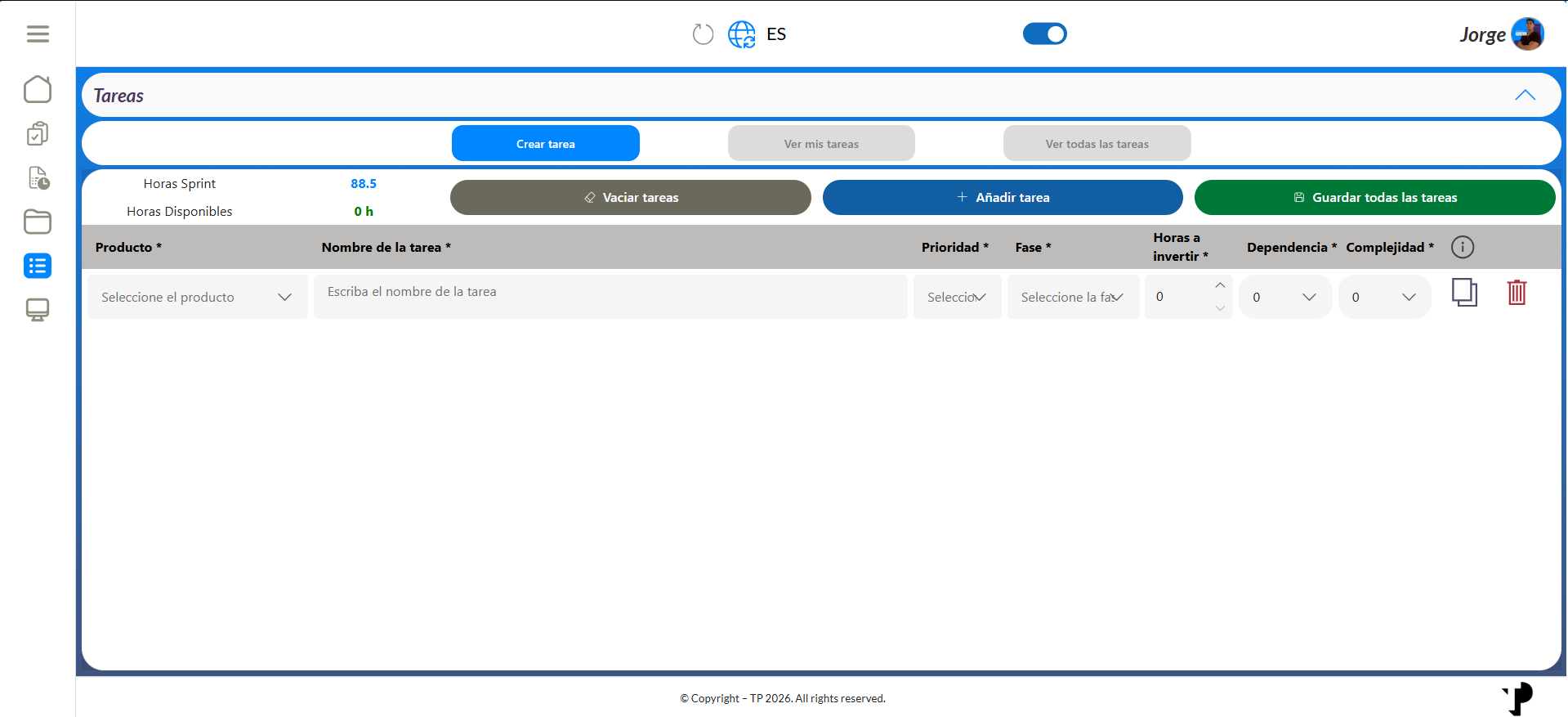Open the Seleccione la fase dropdown
The height and width of the screenshot is (717, 1568).
1074,297
